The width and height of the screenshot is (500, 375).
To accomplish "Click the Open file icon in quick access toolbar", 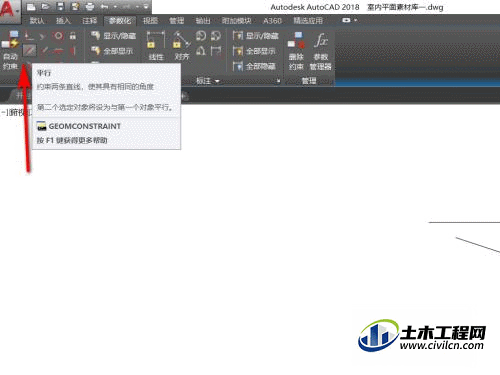I will pos(46,6).
